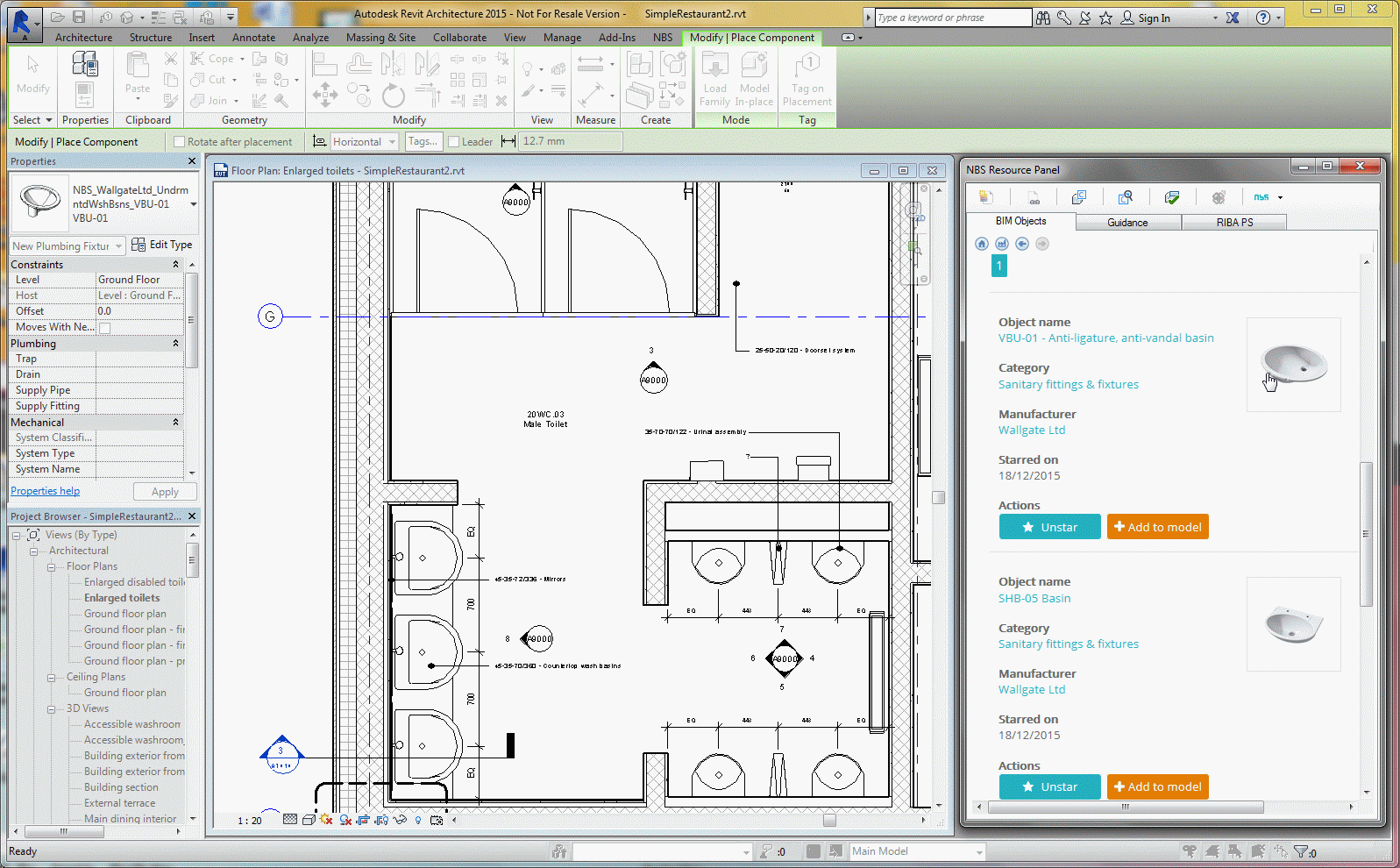This screenshot has width=1400, height=868.
Task: Click the Align tool icon in Modify panel
Action: 324,64
